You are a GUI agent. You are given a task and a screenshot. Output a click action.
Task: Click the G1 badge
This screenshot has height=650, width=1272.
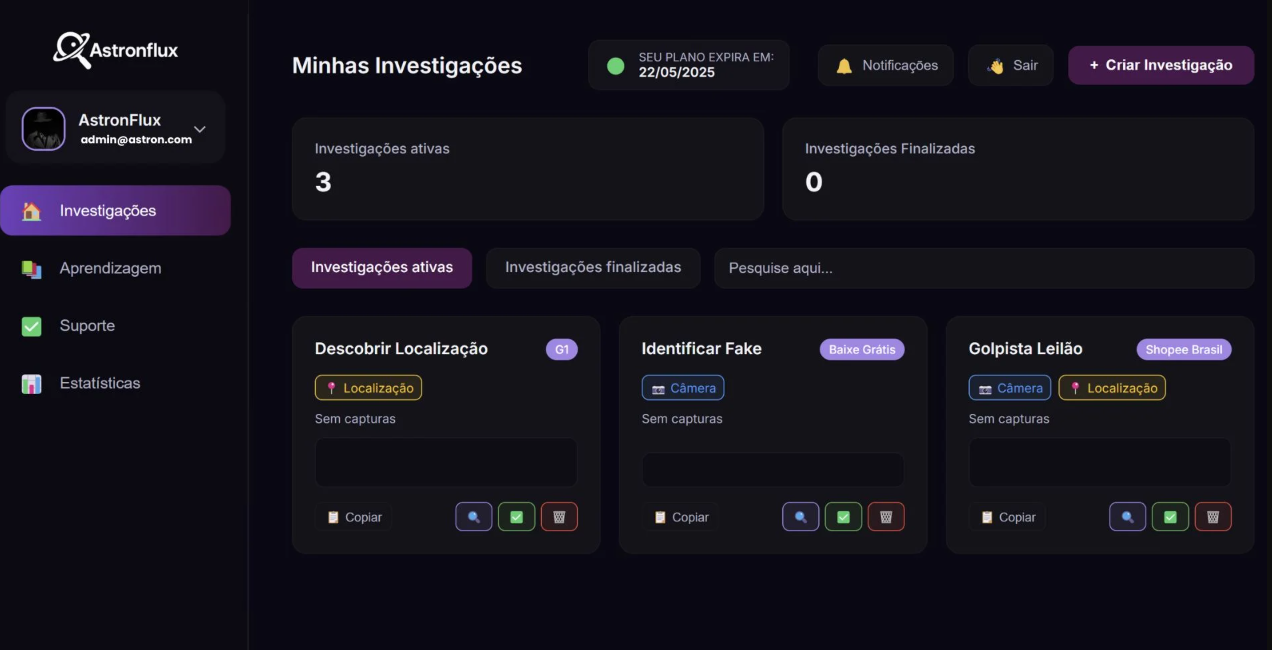[x=562, y=350]
